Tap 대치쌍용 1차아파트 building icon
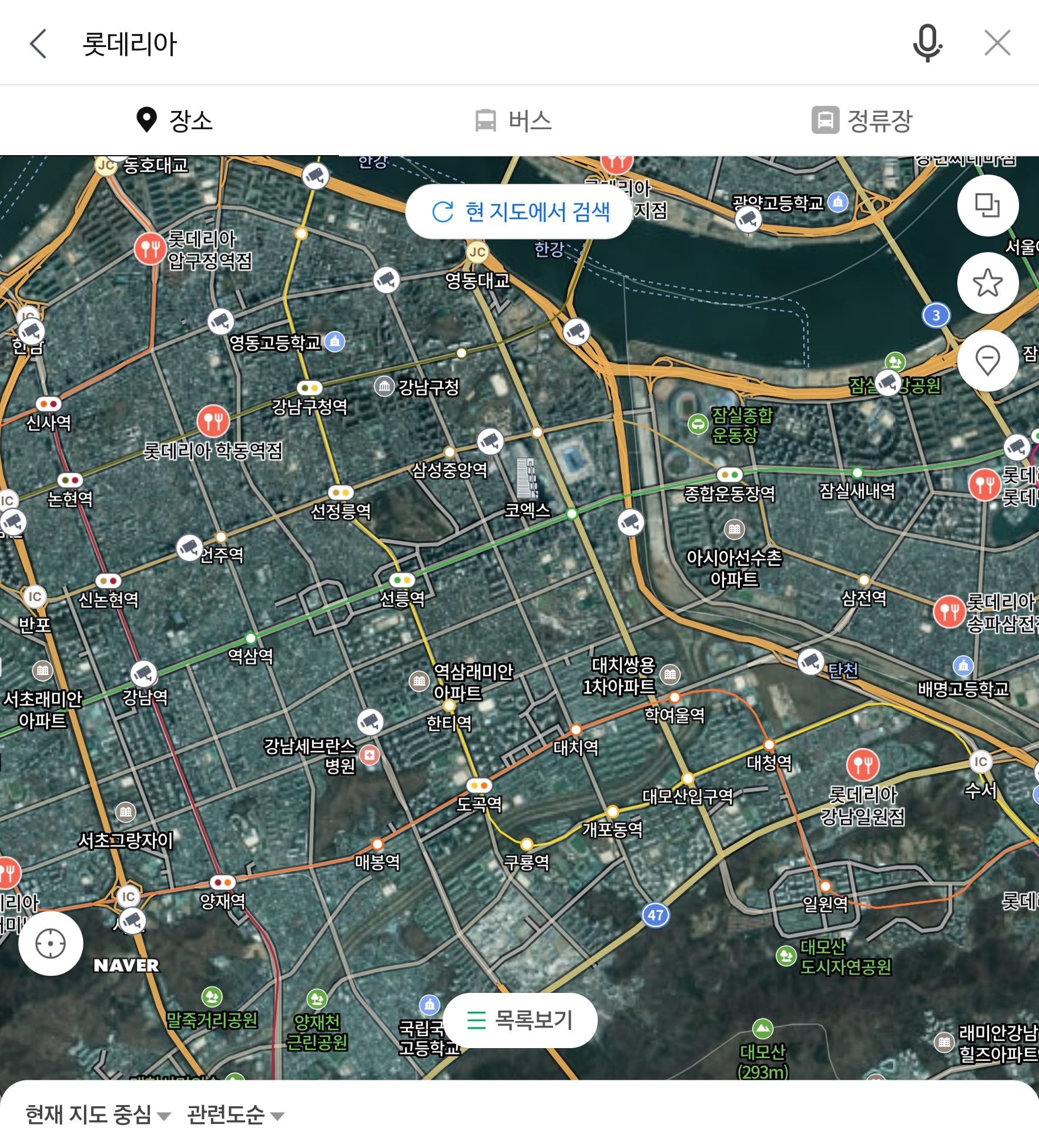 tap(670, 674)
